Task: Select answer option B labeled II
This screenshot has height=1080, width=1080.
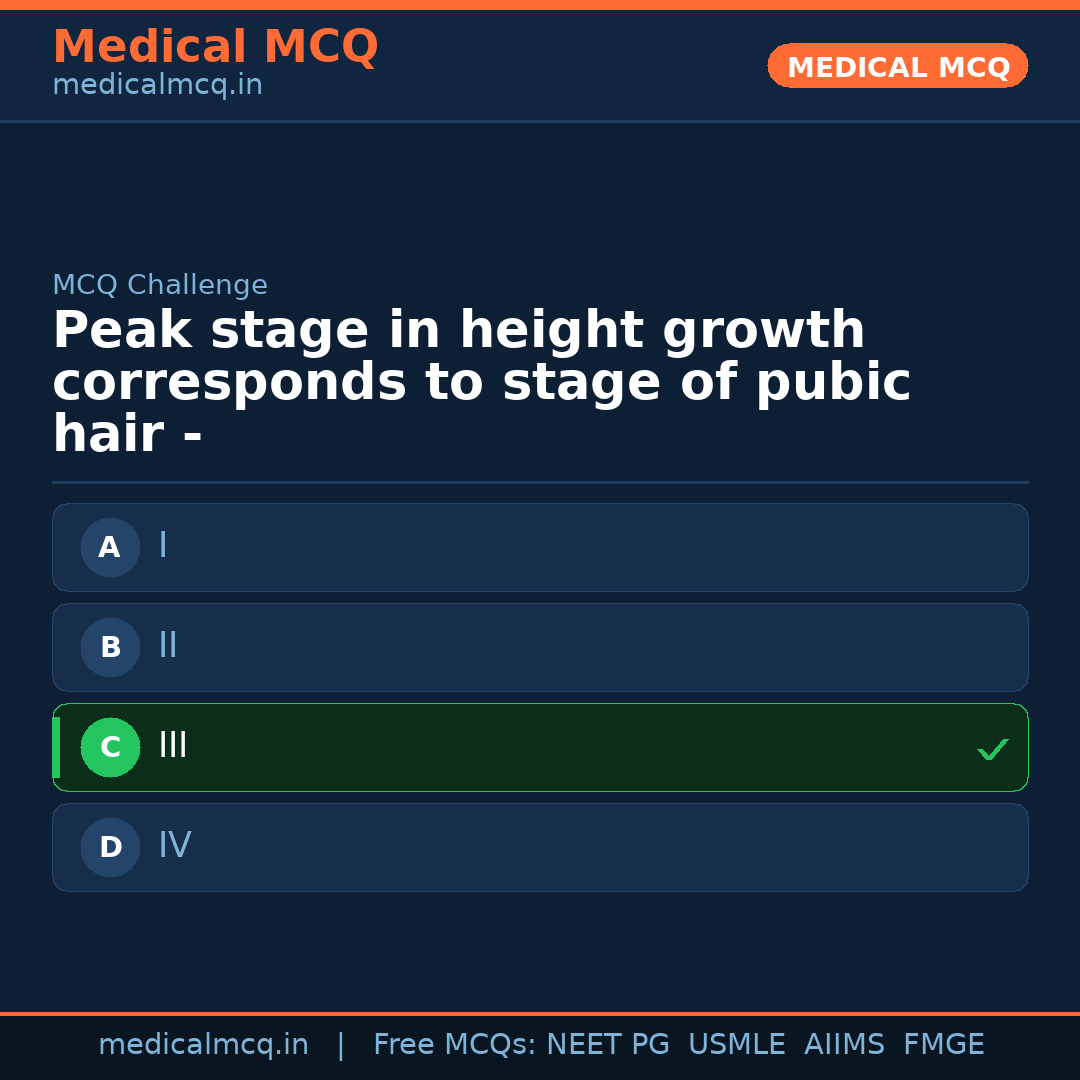Action: point(540,647)
